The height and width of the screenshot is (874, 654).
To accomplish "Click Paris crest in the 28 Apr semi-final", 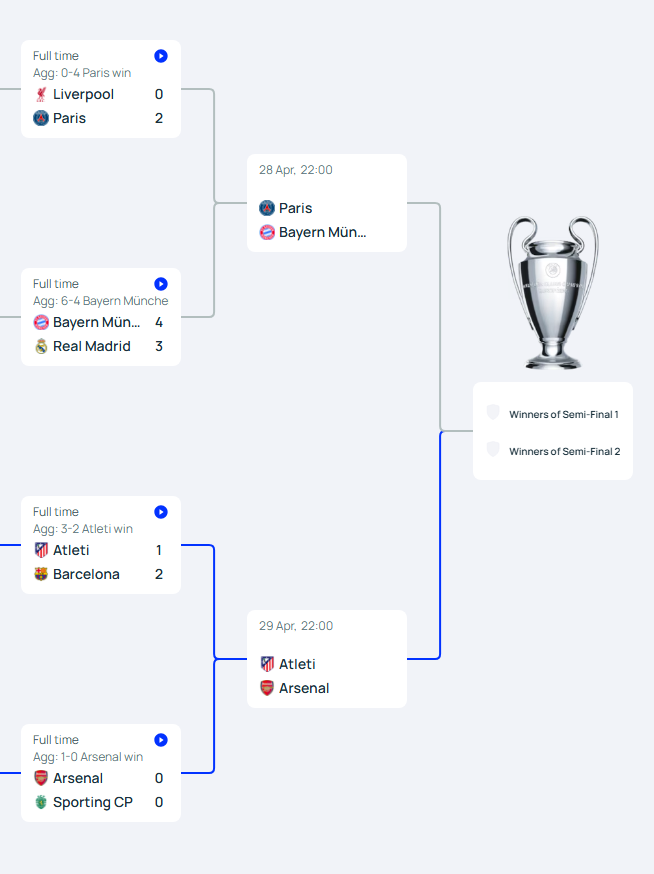I will pos(267,208).
